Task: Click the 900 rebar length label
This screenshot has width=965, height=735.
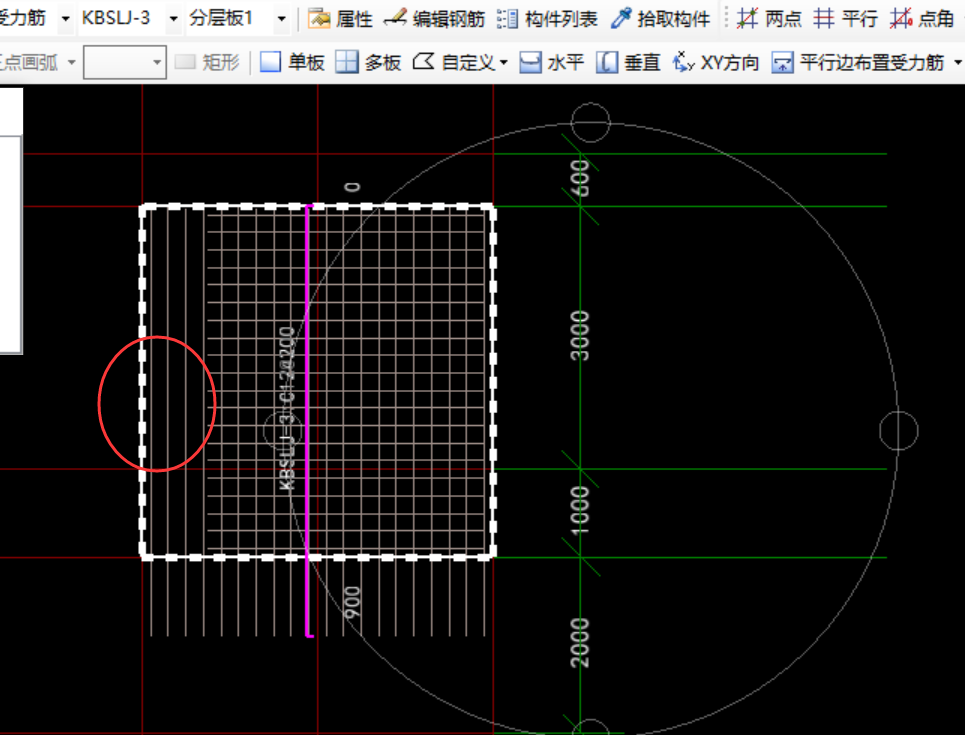Action: tap(352, 603)
